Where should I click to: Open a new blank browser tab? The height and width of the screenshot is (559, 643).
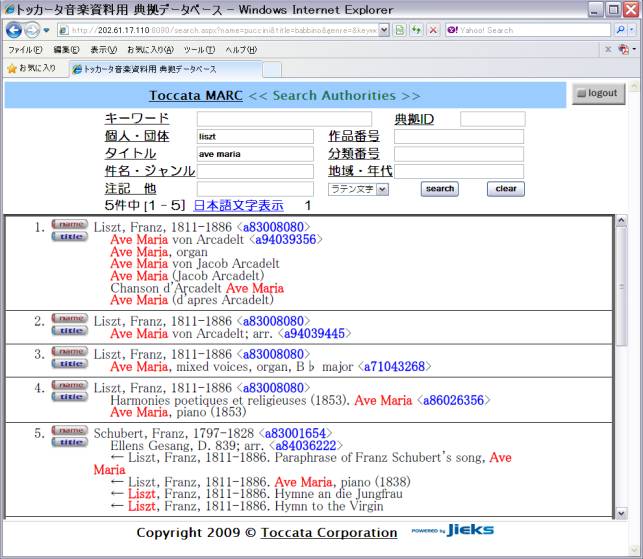pyautogui.click(x=272, y=70)
